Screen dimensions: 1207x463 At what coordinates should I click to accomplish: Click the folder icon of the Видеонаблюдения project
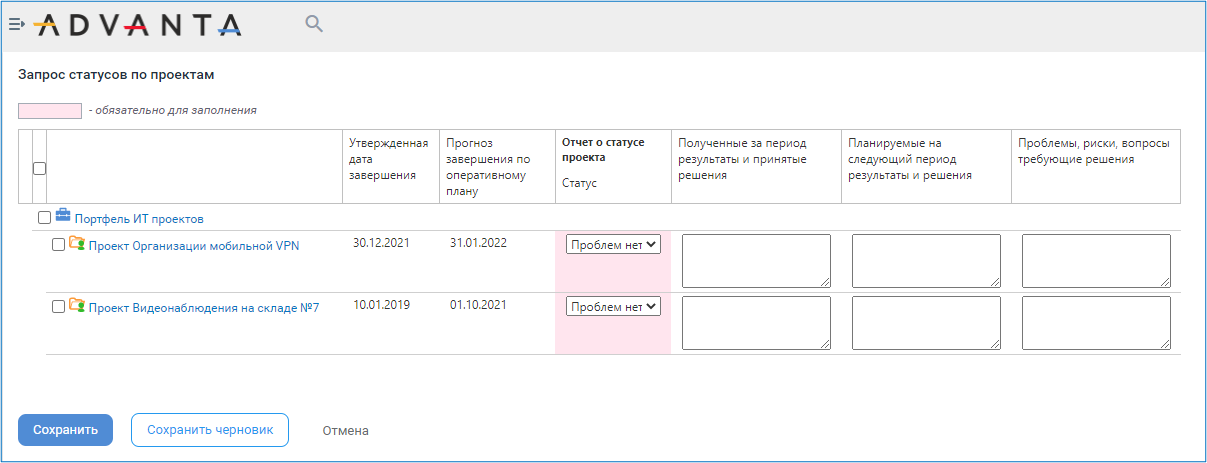point(77,305)
